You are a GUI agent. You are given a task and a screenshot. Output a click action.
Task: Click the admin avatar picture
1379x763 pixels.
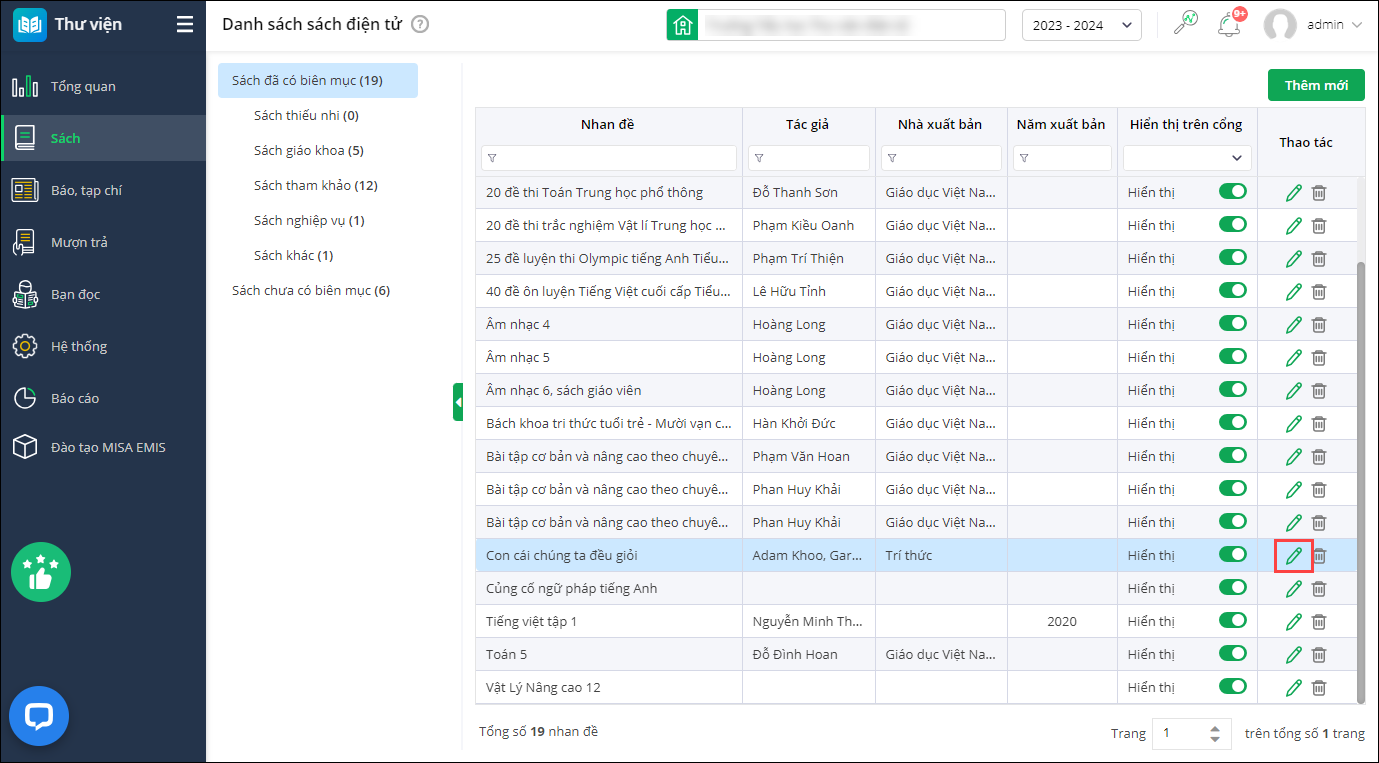(1280, 25)
